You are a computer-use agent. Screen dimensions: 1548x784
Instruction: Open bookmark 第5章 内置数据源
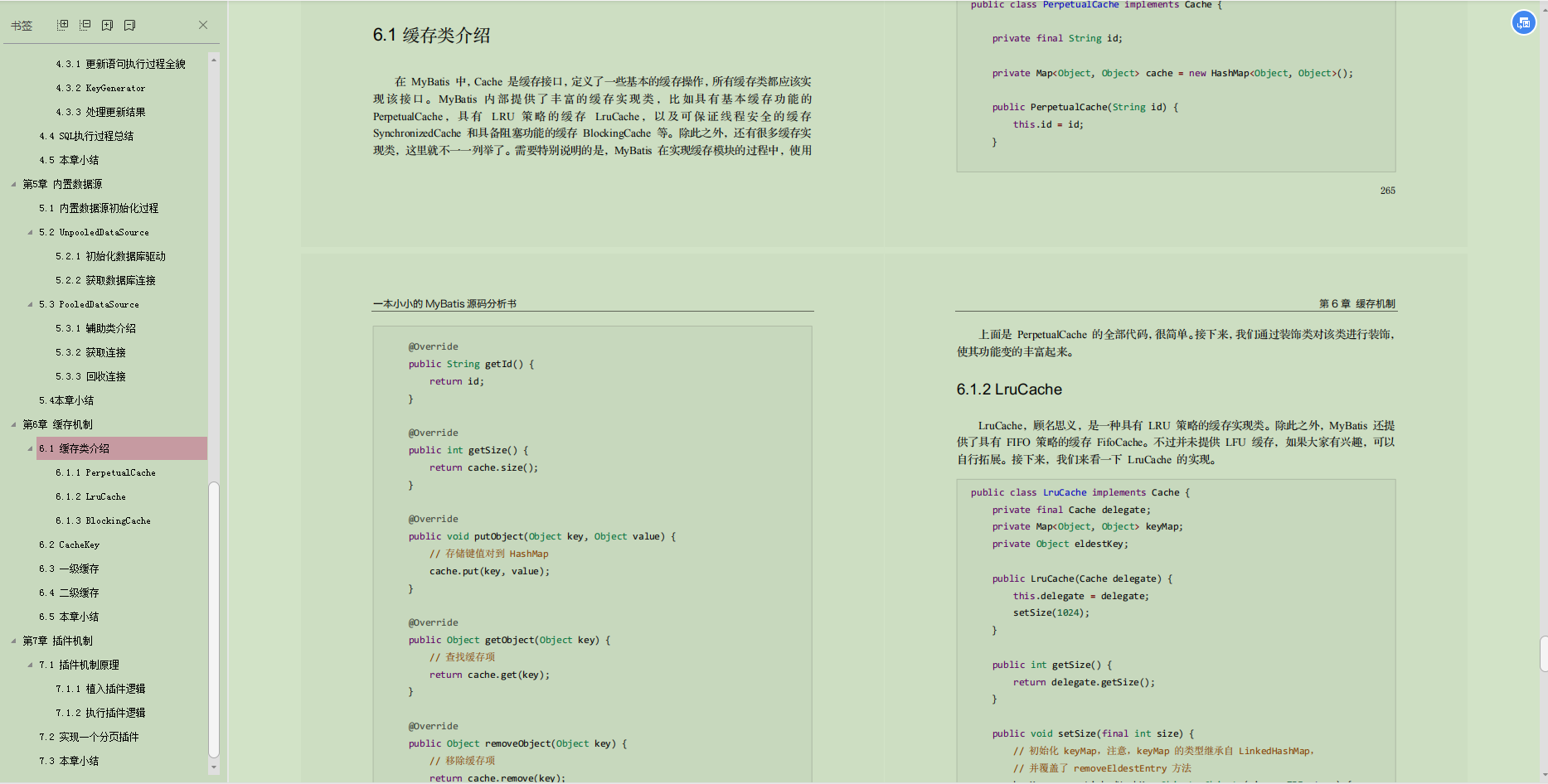click(x=62, y=184)
